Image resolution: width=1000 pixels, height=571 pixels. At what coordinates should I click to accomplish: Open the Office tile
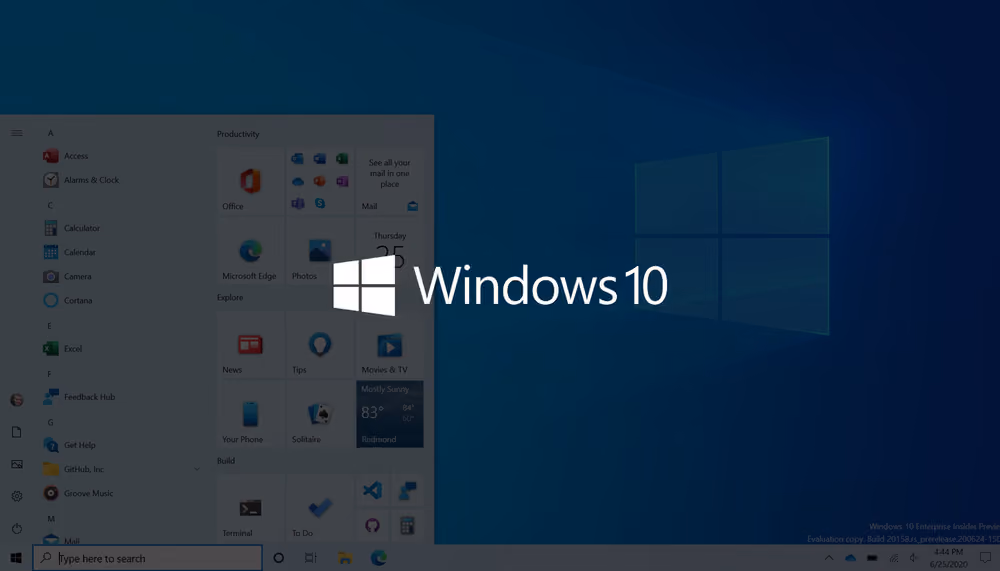pyautogui.click(x=250, y=181)
